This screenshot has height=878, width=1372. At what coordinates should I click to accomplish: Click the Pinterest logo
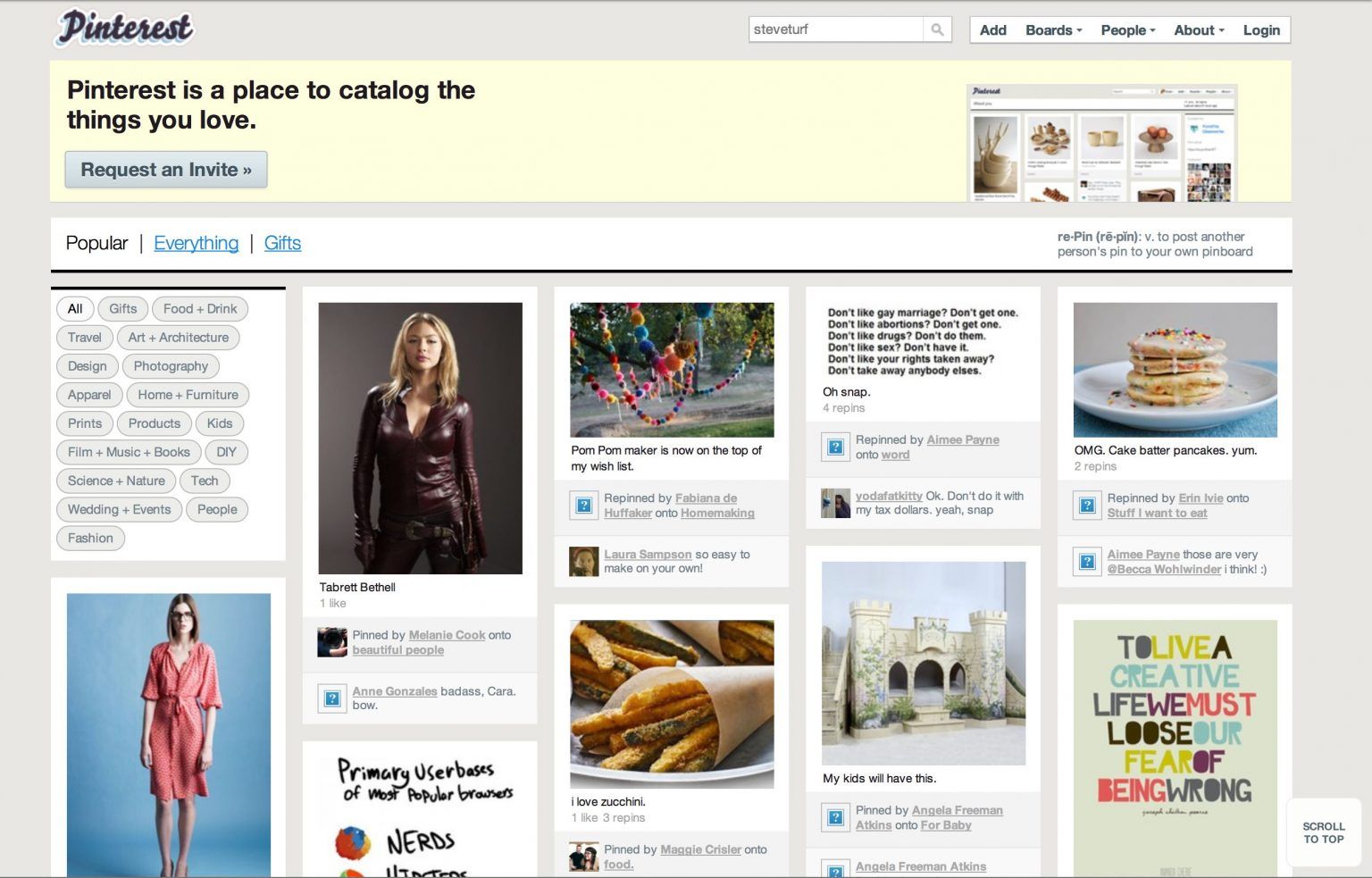123,28
